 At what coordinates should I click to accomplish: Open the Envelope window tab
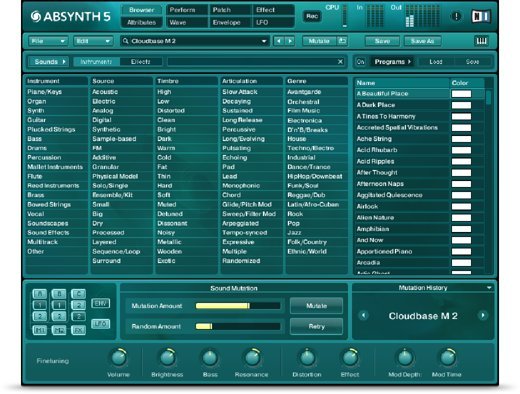pos(231,22)
